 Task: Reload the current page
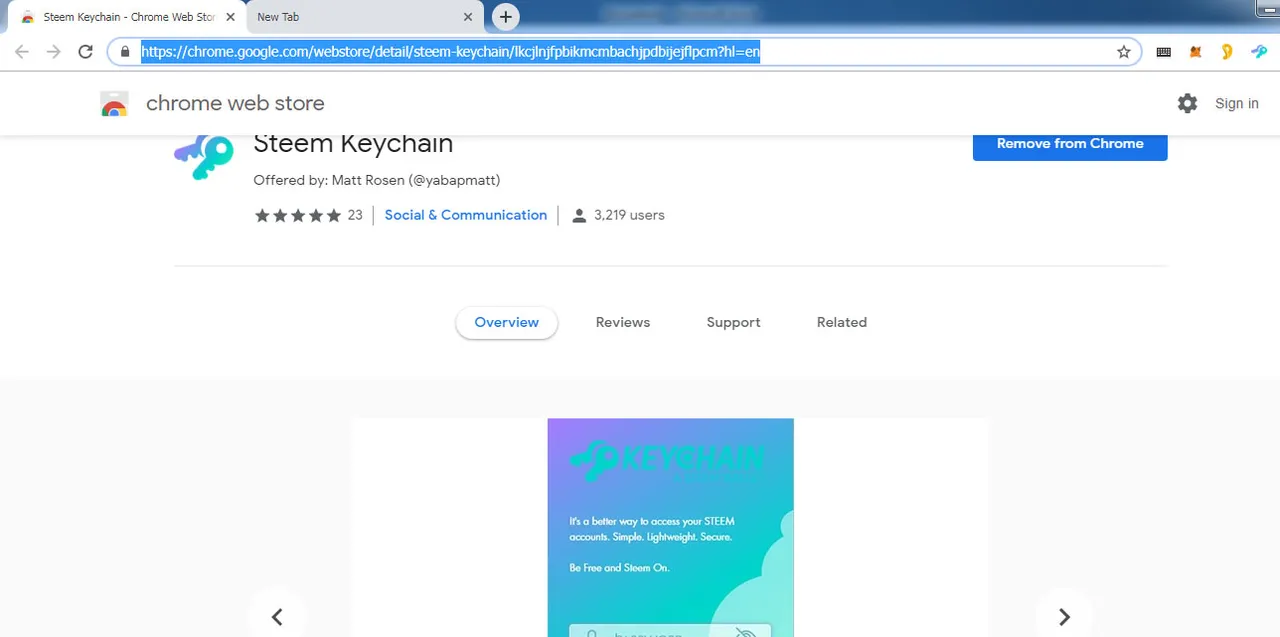tap(86, 52)
